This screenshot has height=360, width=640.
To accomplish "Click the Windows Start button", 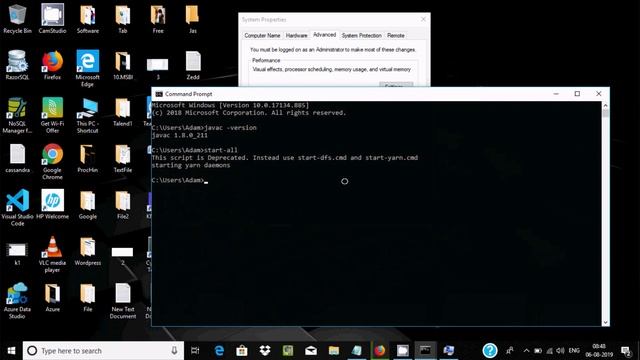I will 11,351.
